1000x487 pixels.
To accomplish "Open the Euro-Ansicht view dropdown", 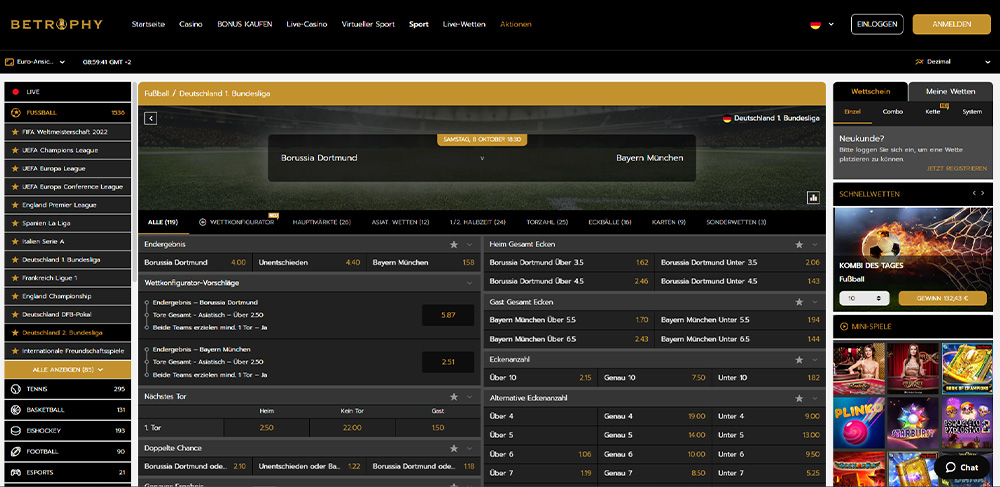I will coord(36,62).
